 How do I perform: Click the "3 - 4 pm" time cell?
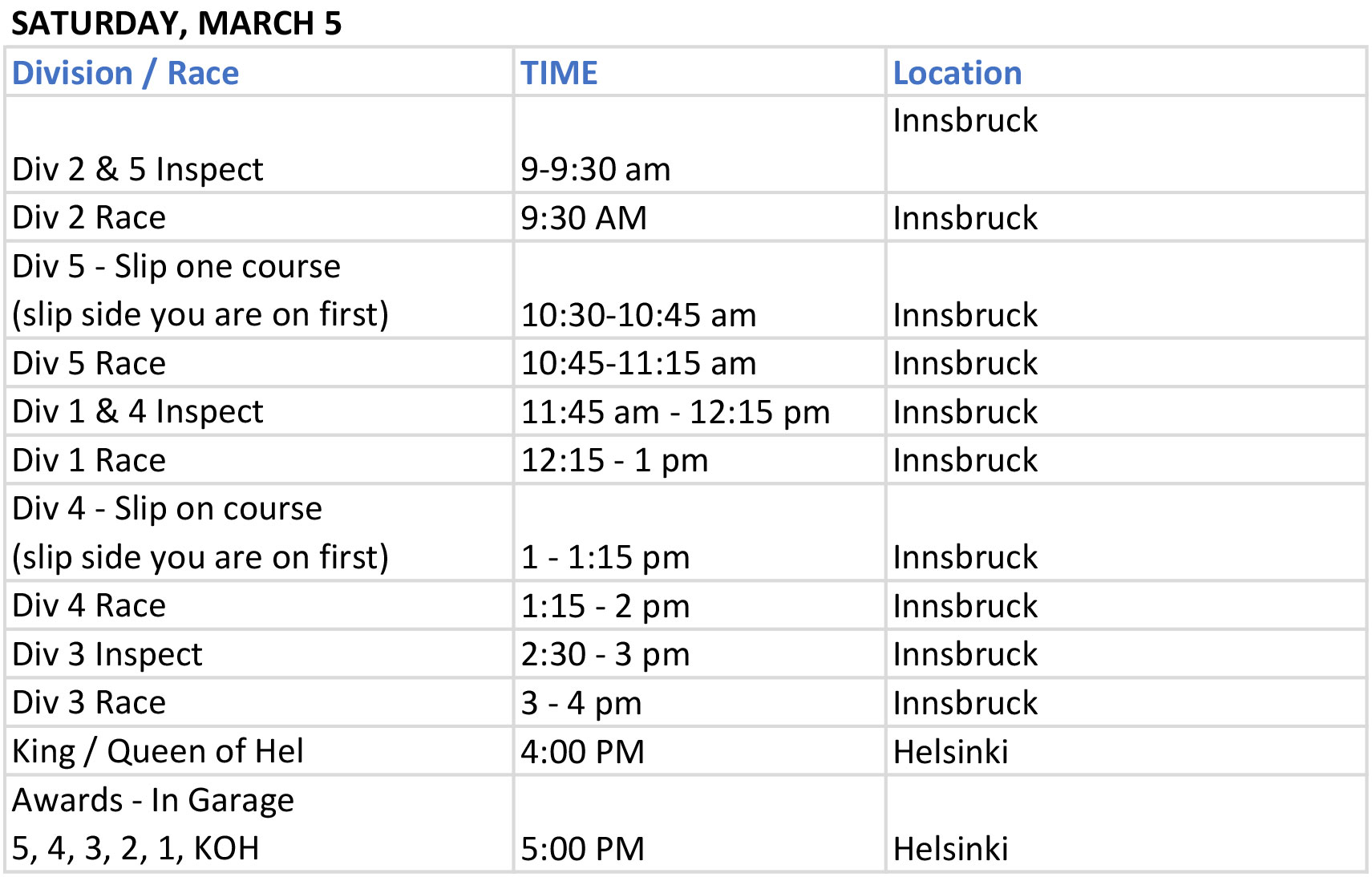pyautogui.click(x=581, y=703)
